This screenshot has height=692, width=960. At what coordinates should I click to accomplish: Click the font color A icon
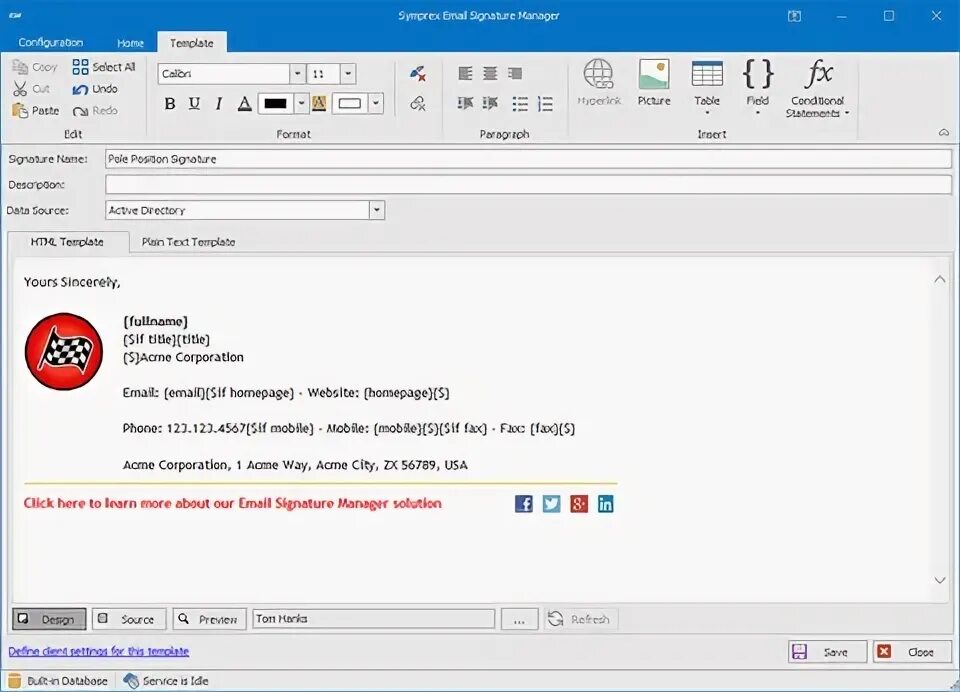tap(244, 103)
